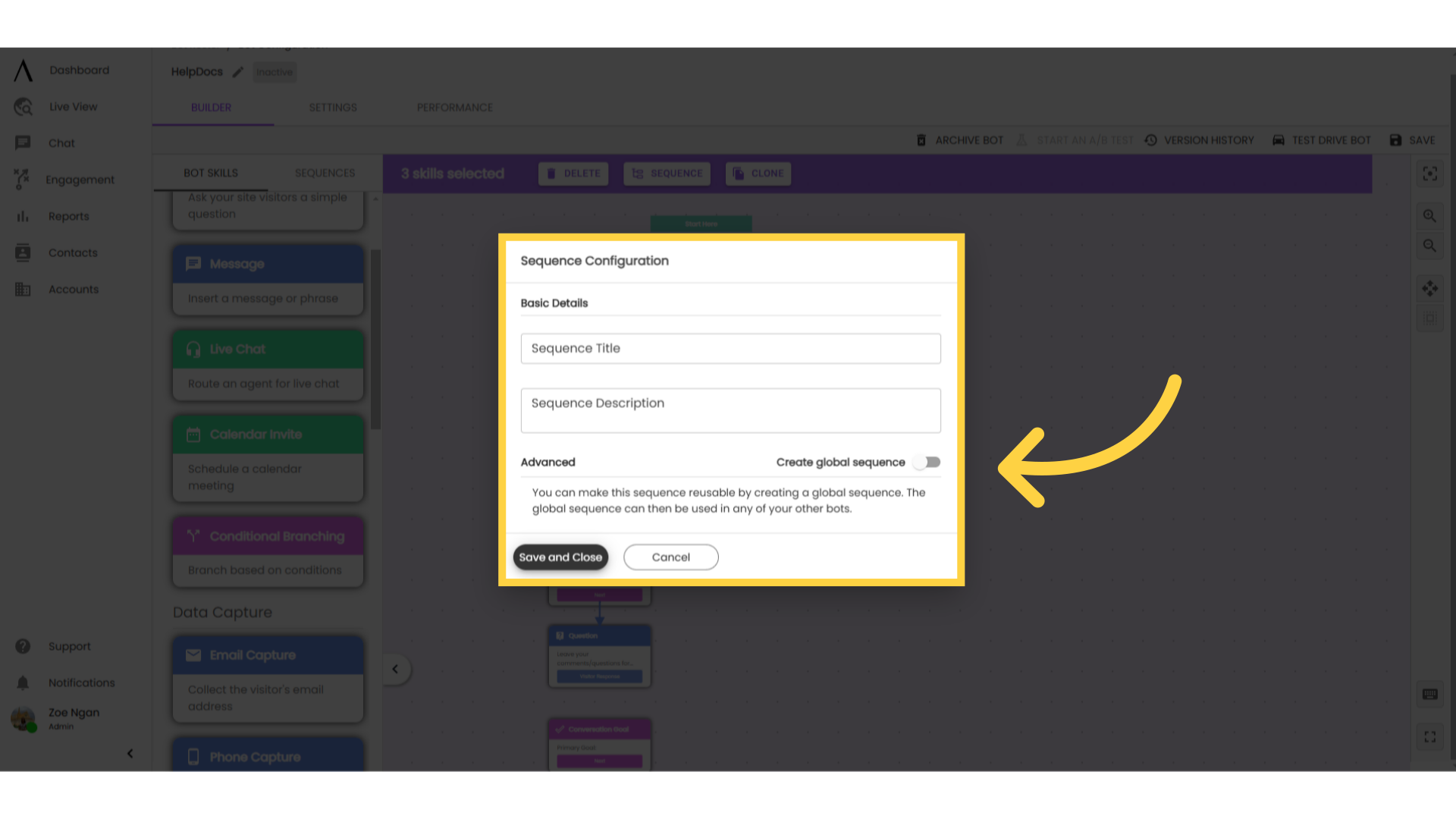1456x819 pixels.
Task: Switch to SETTINGS tab
Action: pyautogui.click(x=333, y=107)
